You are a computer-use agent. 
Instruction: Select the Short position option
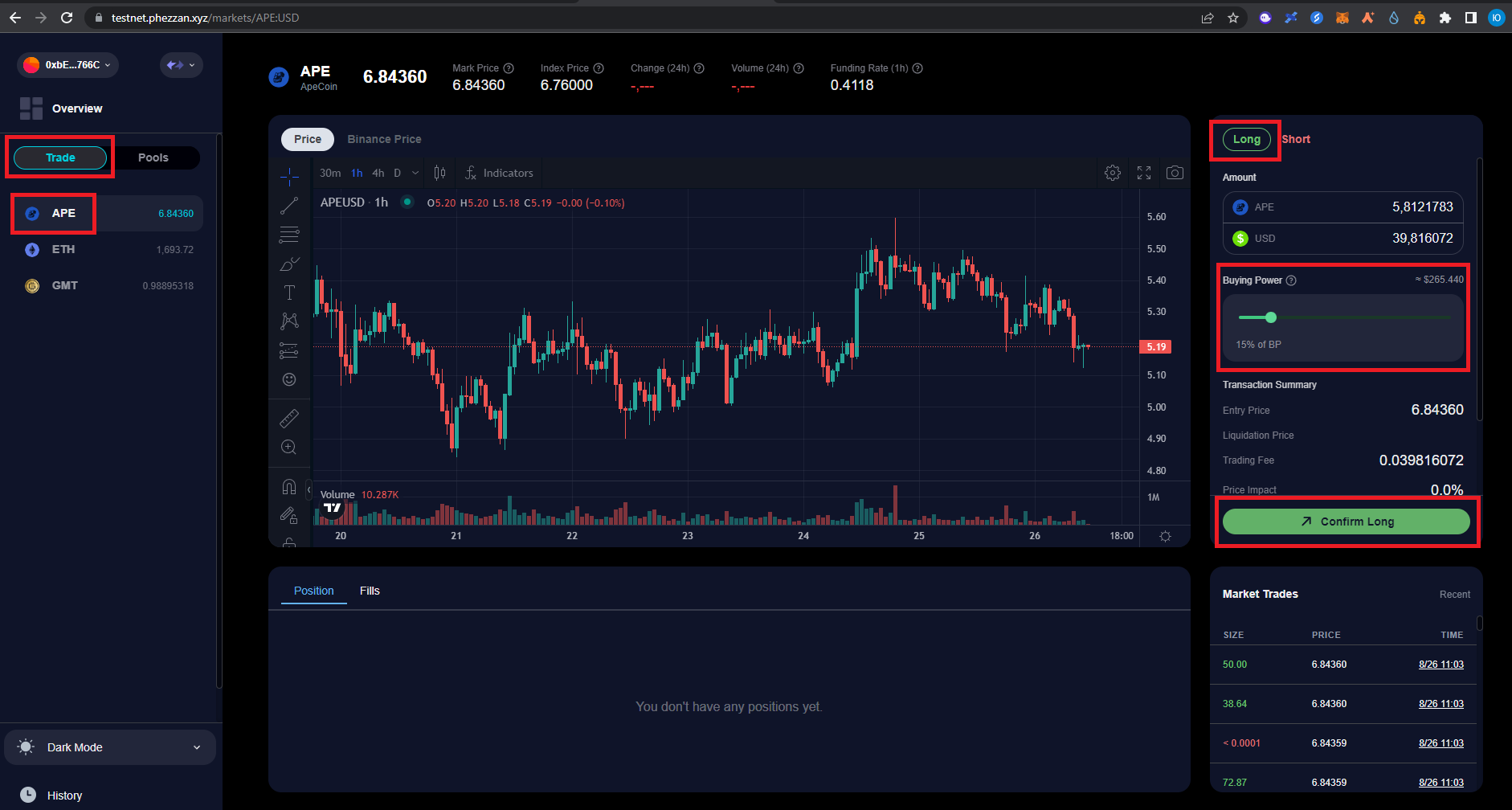click(1296, 139)
